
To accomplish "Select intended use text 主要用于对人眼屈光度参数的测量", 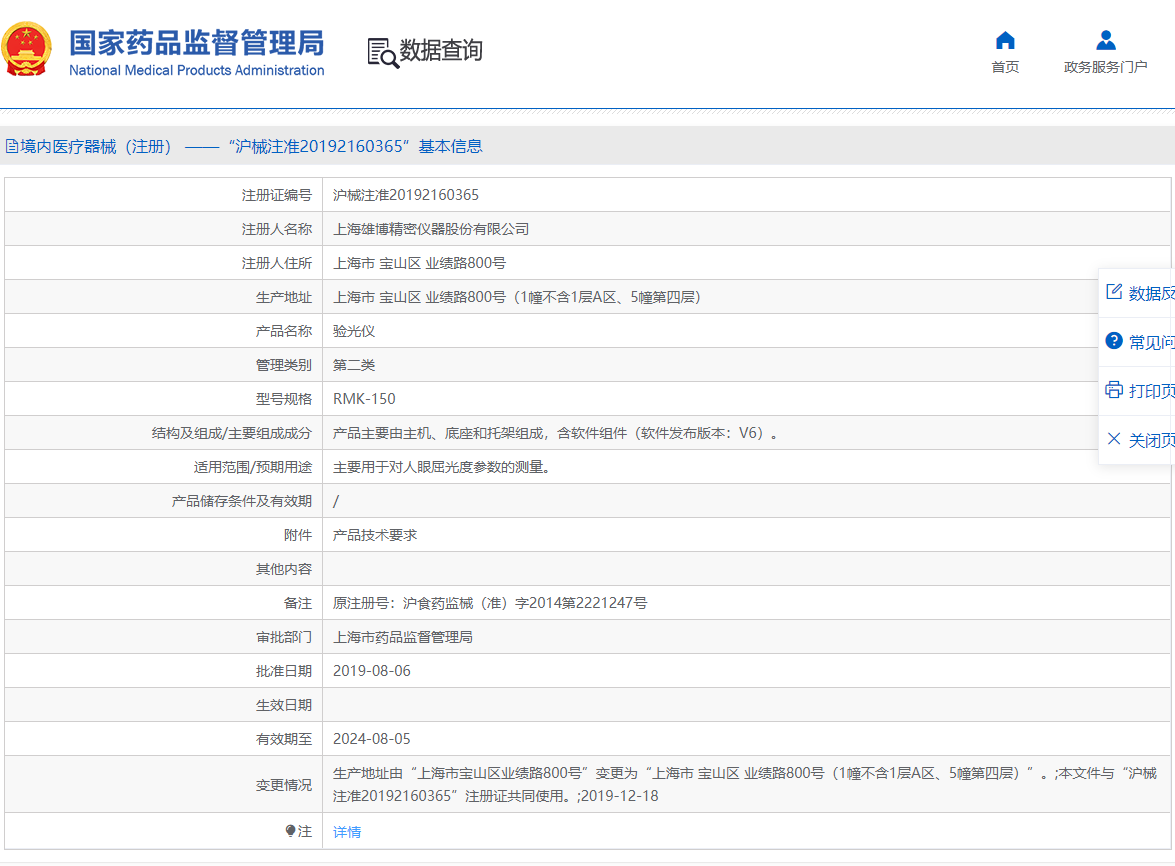I will 444,467.
